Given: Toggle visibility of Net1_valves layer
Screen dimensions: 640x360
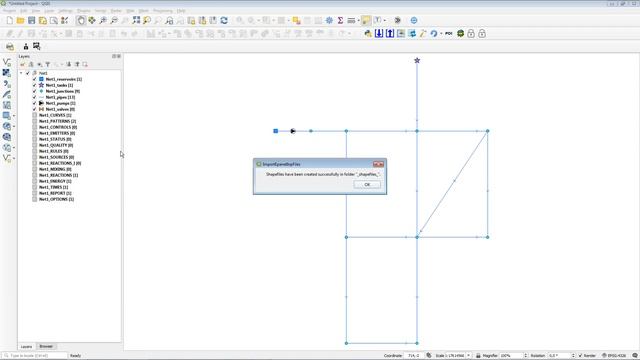Looking at the screenshot, I should (34, 109).
